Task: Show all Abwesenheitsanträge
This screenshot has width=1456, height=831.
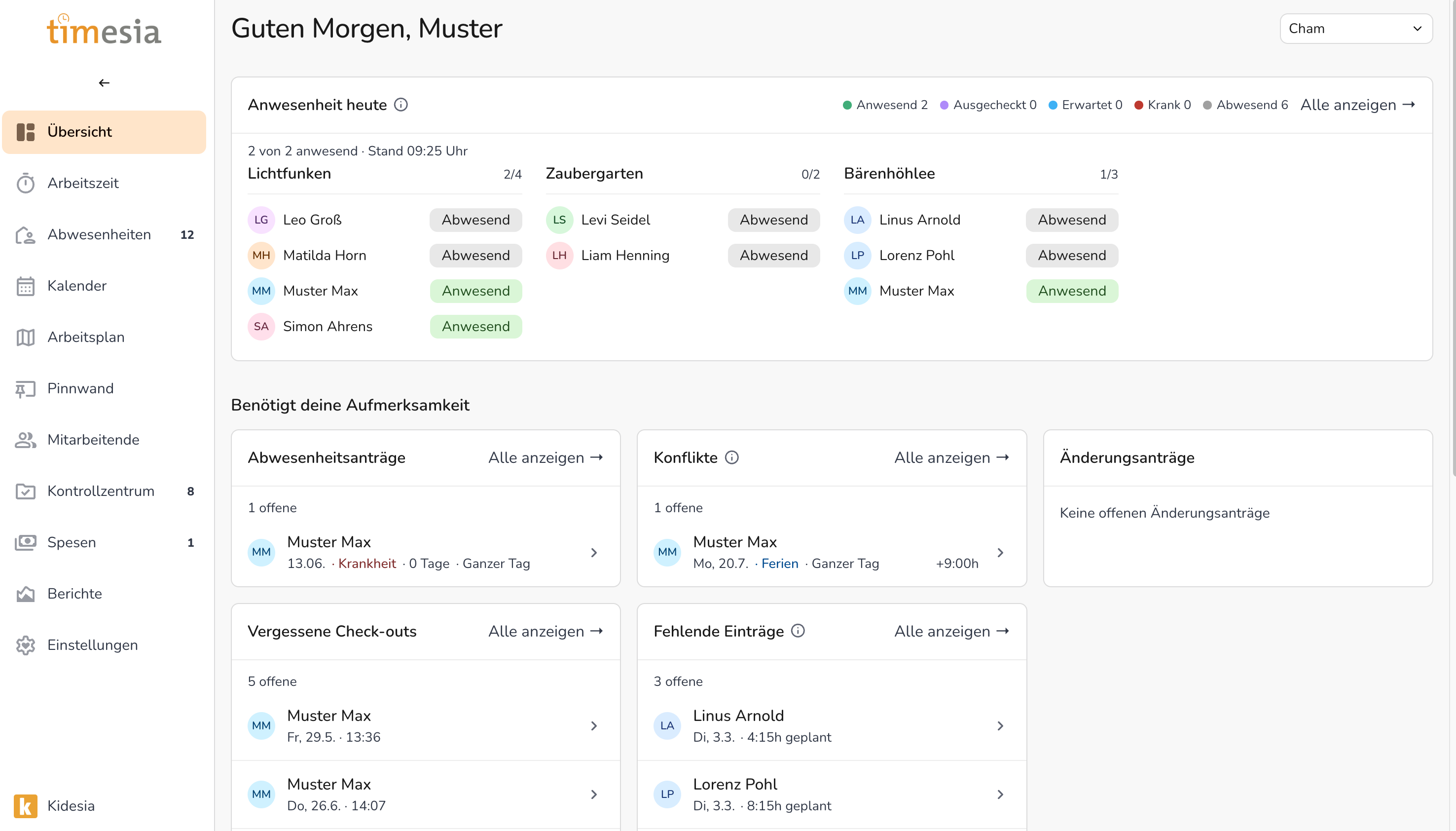Action: click(546, 457)
